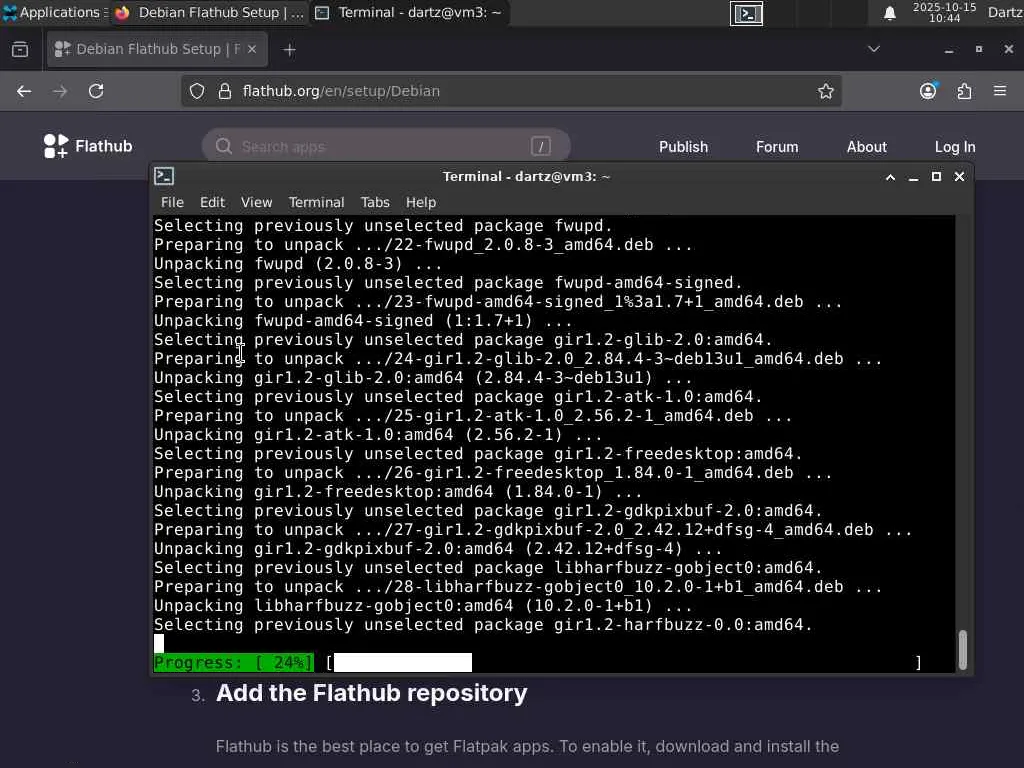
Task: Click the Flathub logo
Action: [88, 146]
